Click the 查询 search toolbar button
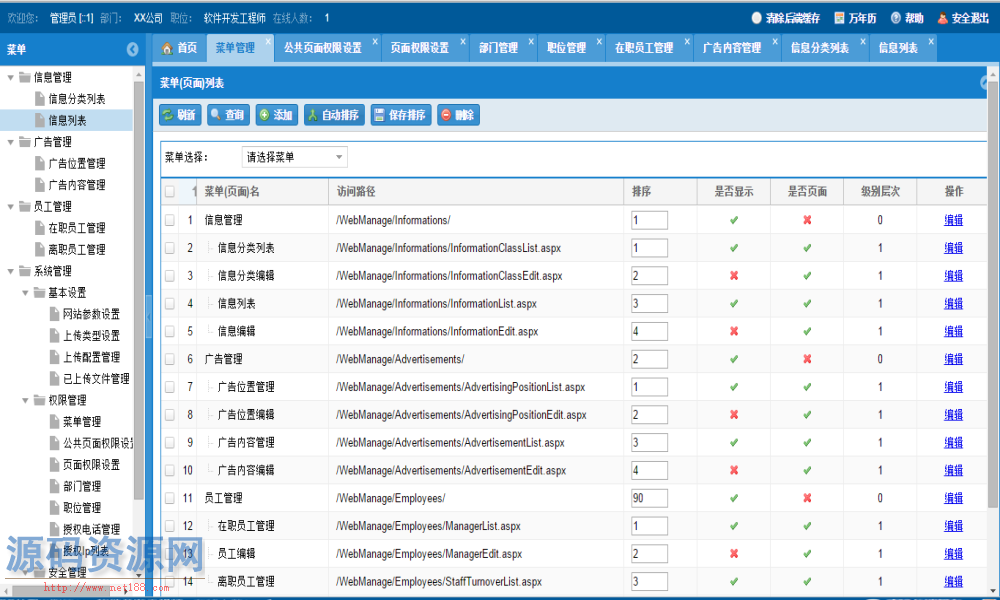 coord(227,115)
